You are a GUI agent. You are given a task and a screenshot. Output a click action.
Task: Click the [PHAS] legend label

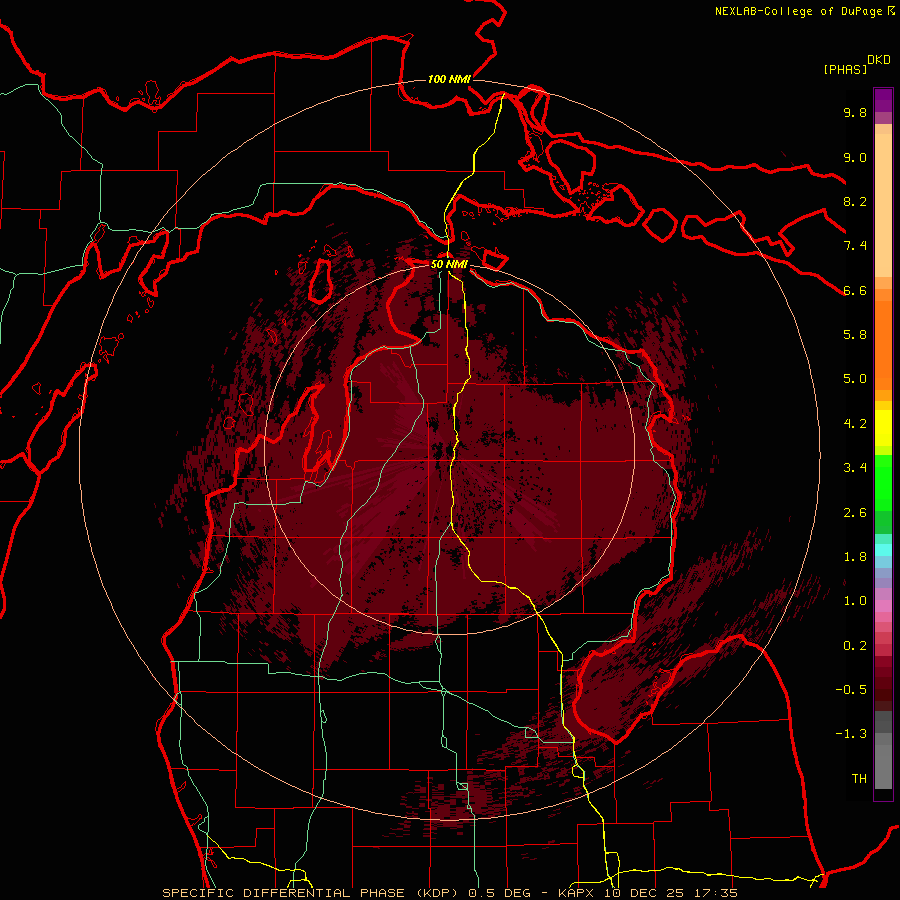pyautogui.click(x=845, y=69)
